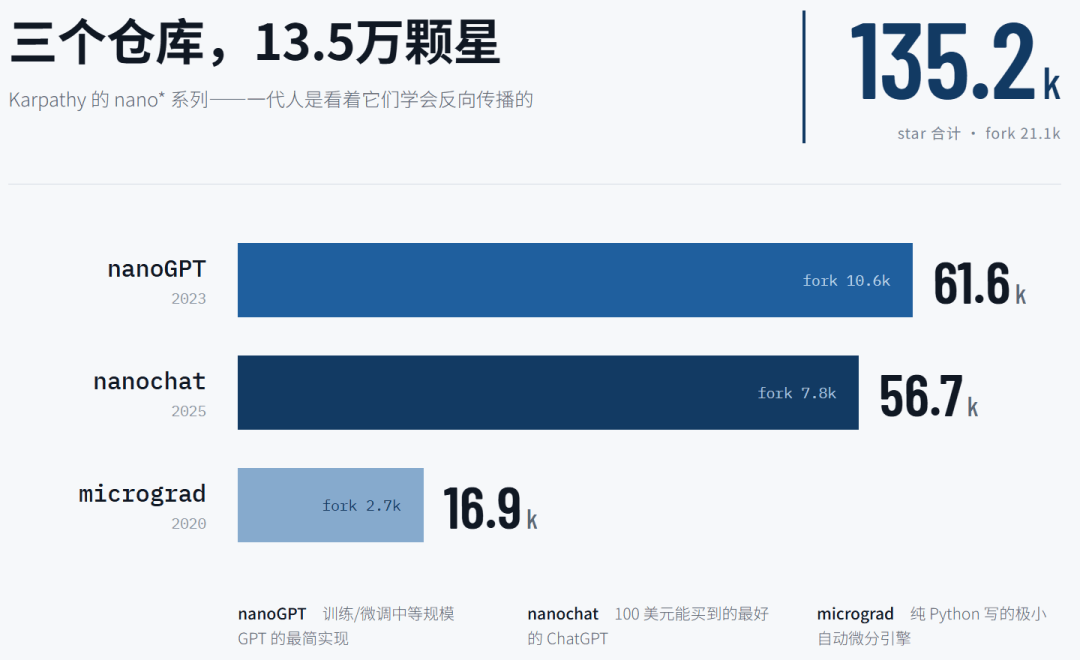Click the year 2023 under nanoGPT
This screenshot has height=660, width=1080.
click(x=189, y=299)
